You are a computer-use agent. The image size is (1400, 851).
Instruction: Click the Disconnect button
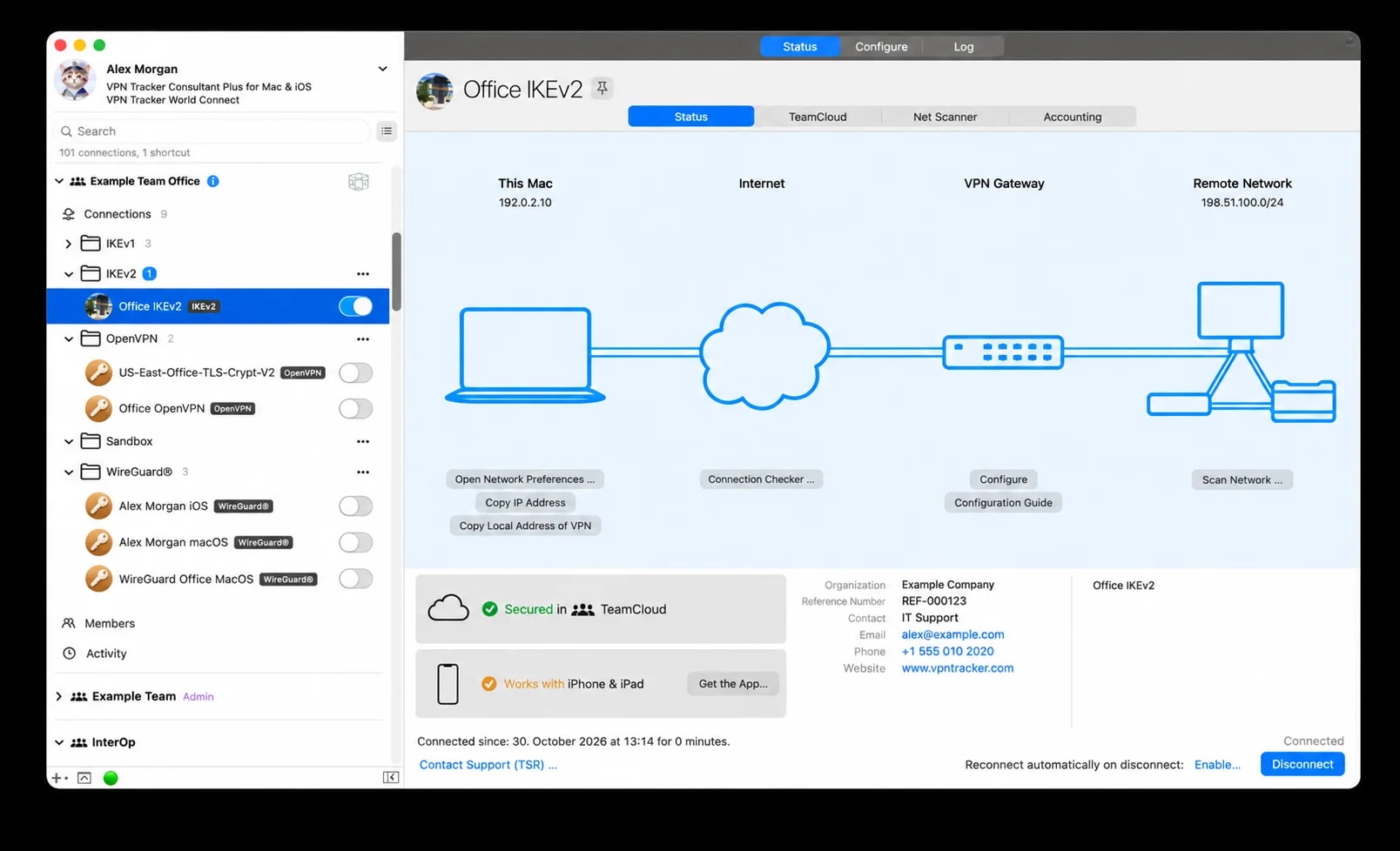point(1302,764)
